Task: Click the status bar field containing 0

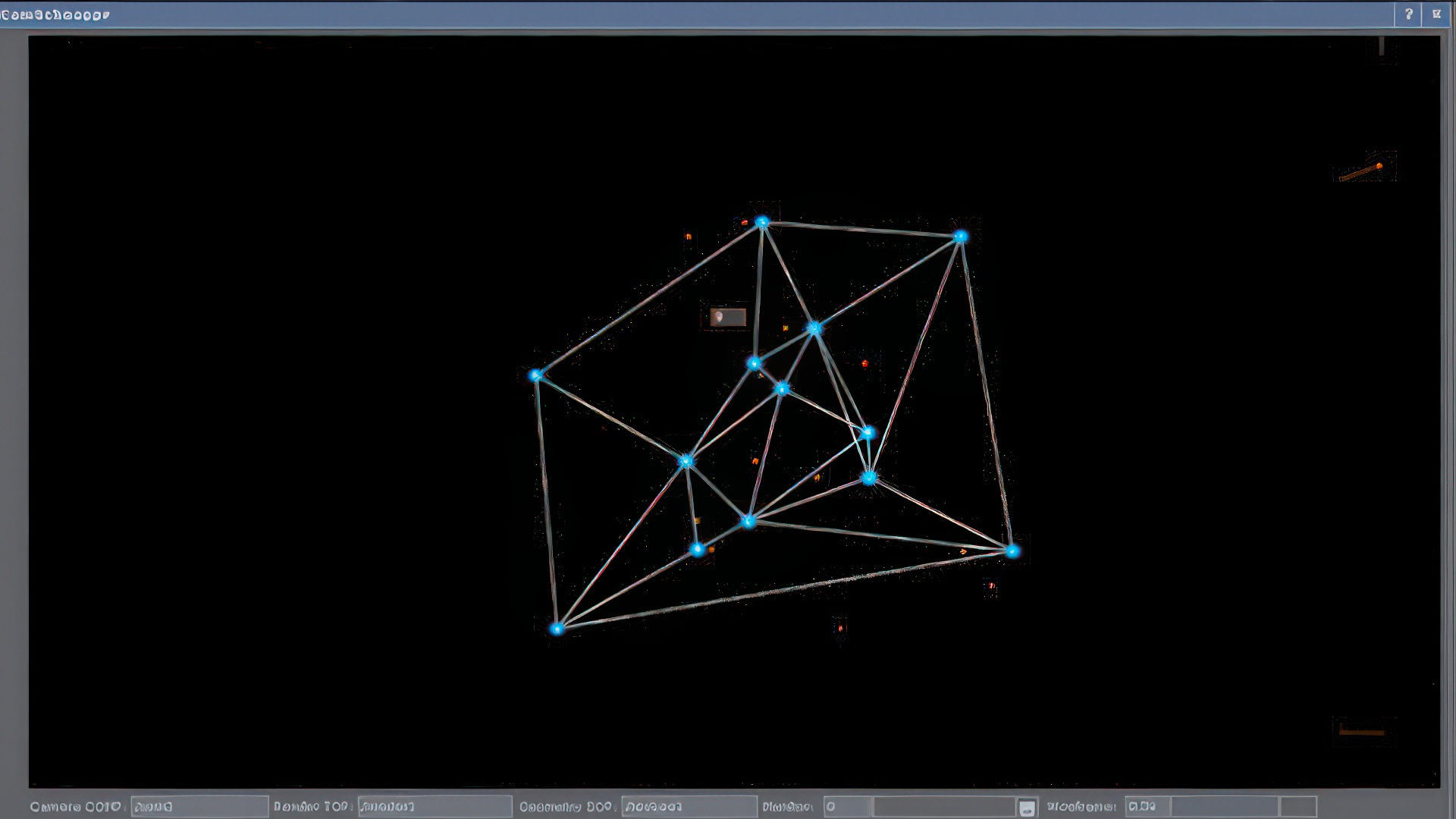Action: click(x=846, y=807)
